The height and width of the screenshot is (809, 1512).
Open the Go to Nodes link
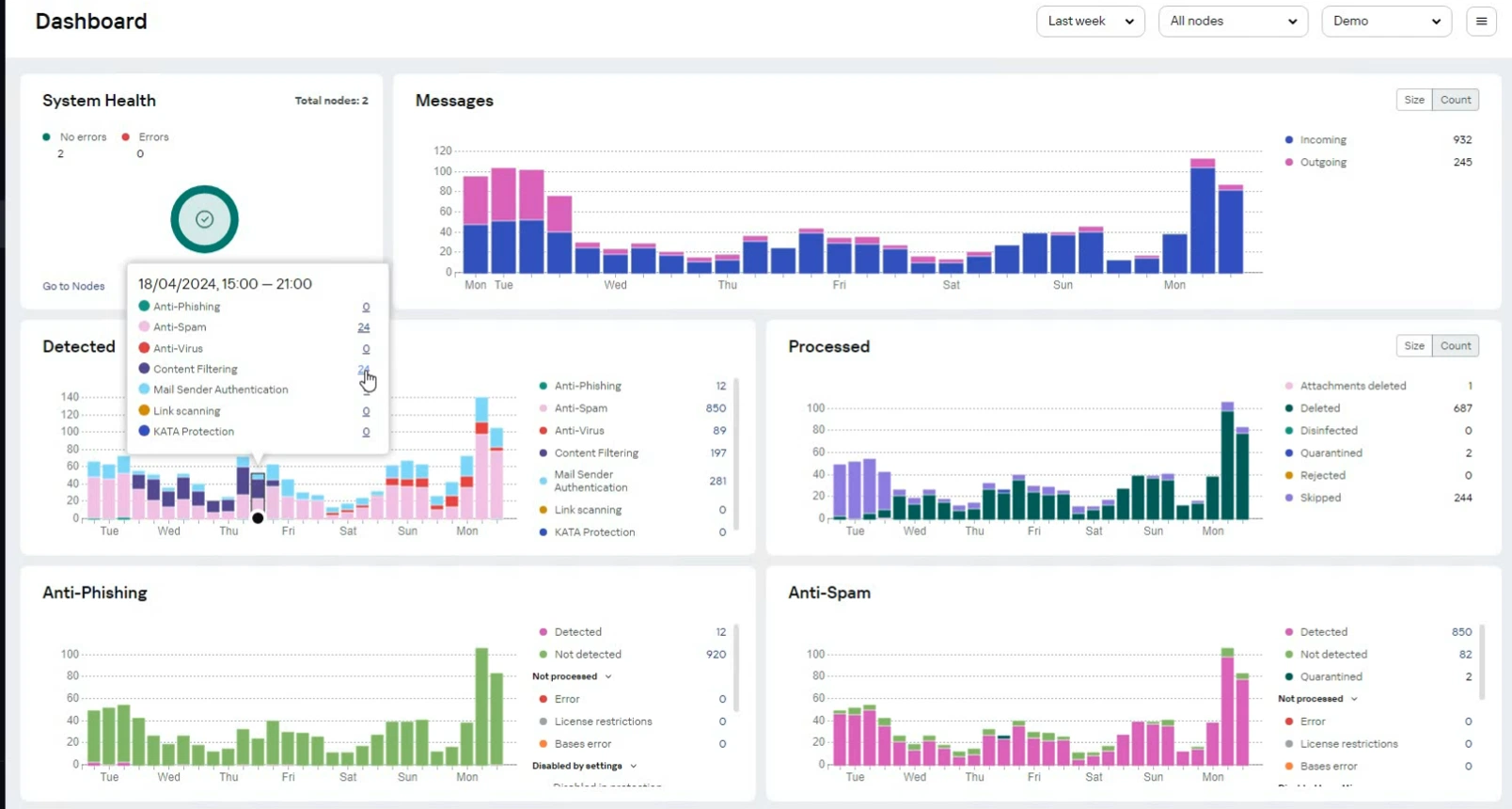point(73,286)
